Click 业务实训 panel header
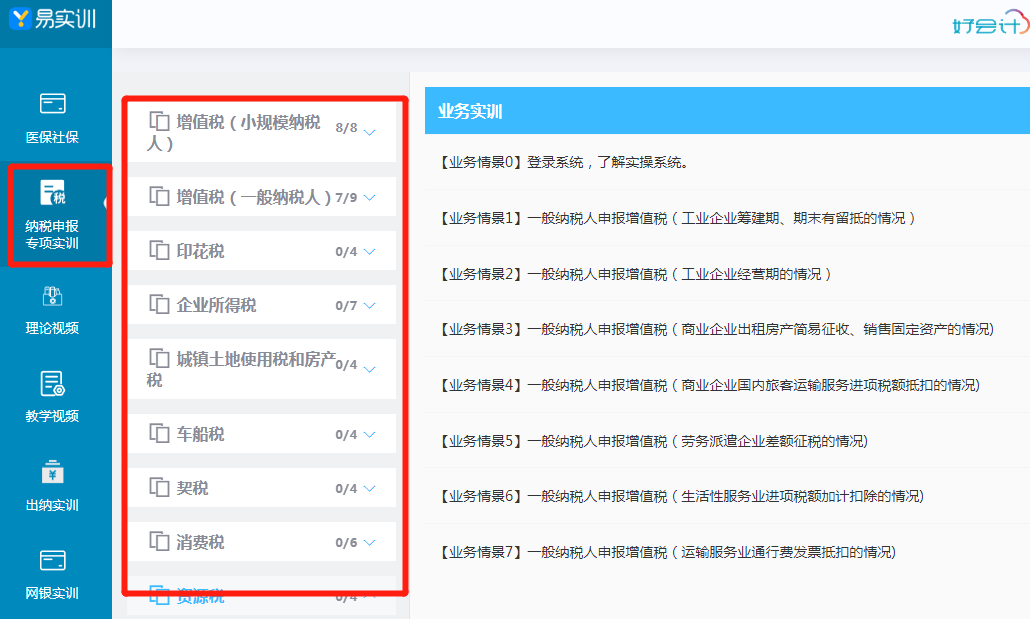The image size is (1030, 619). 727,110
